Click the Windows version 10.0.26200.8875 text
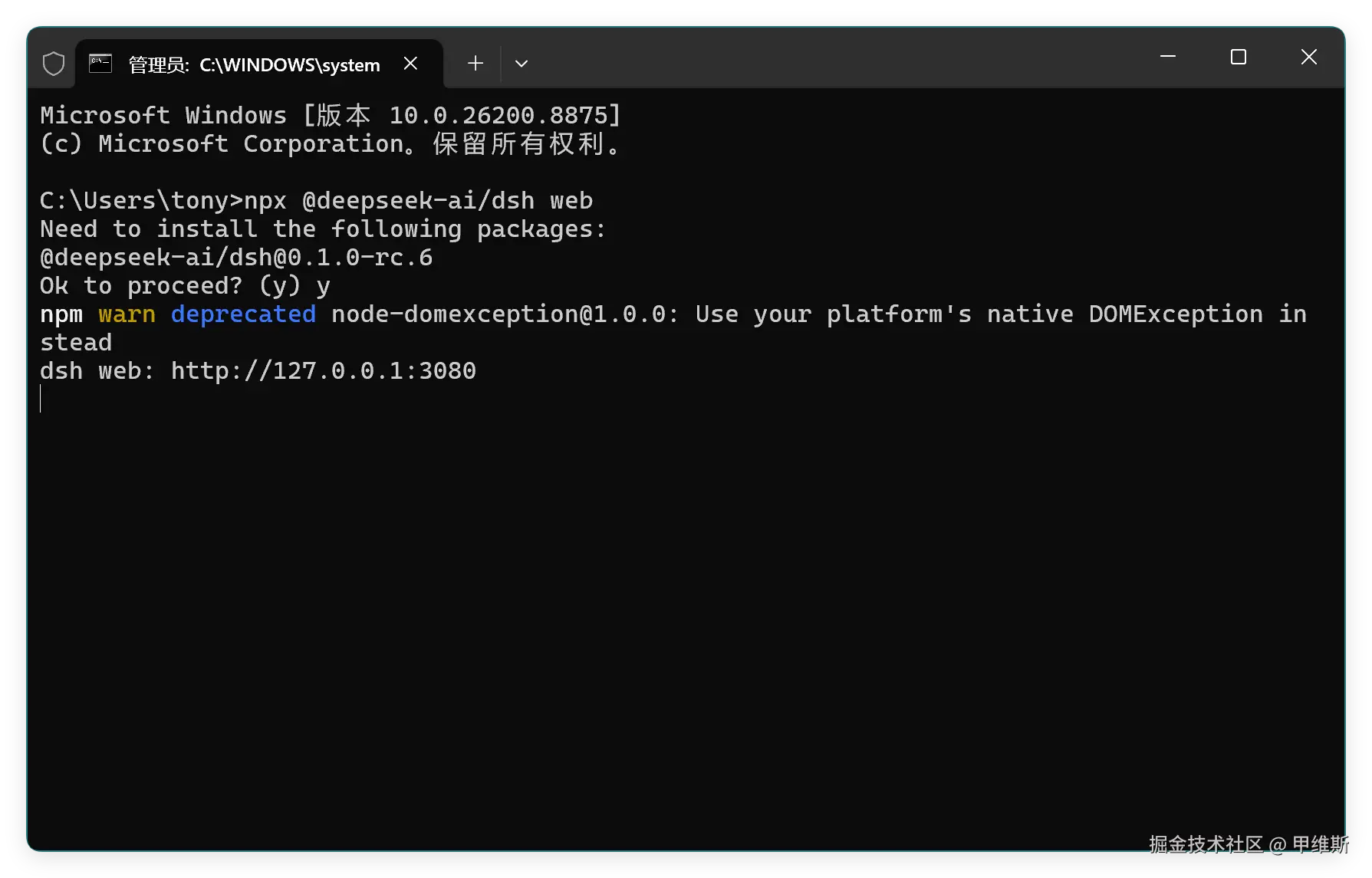 tap(499, 116)
